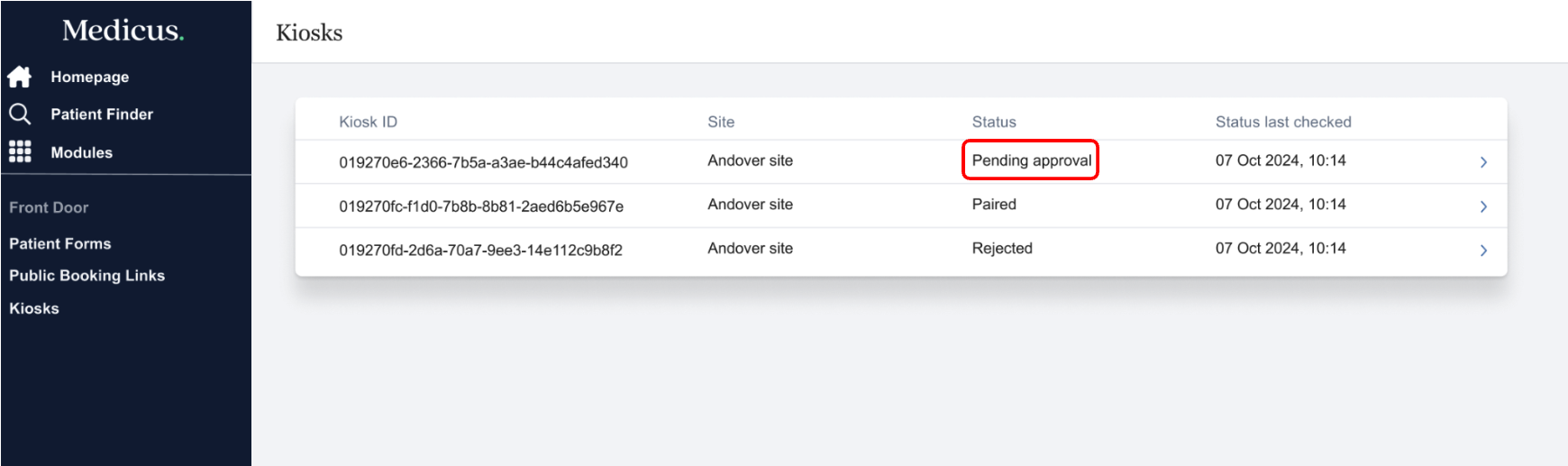Select kiosk ID ending in 2aed6b5e967e

click(481, 206)
